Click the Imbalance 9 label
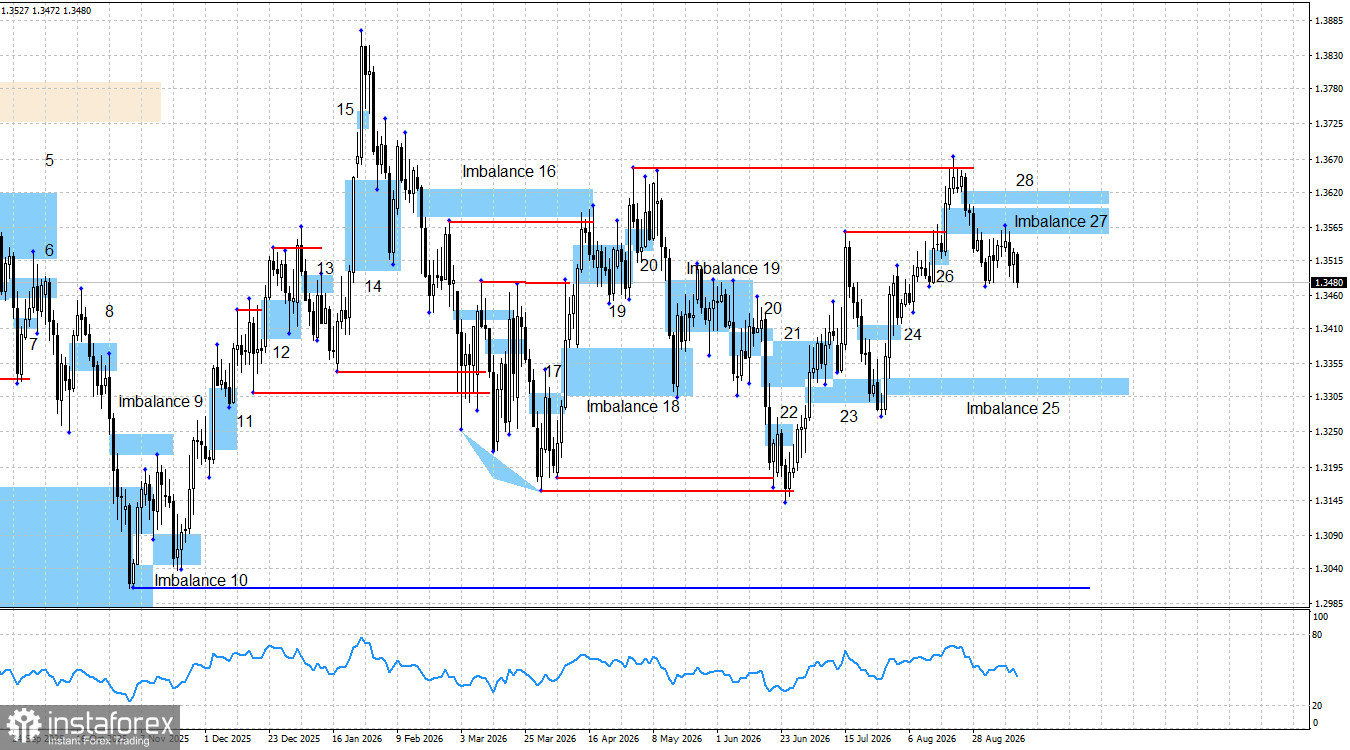 point(160,401)
